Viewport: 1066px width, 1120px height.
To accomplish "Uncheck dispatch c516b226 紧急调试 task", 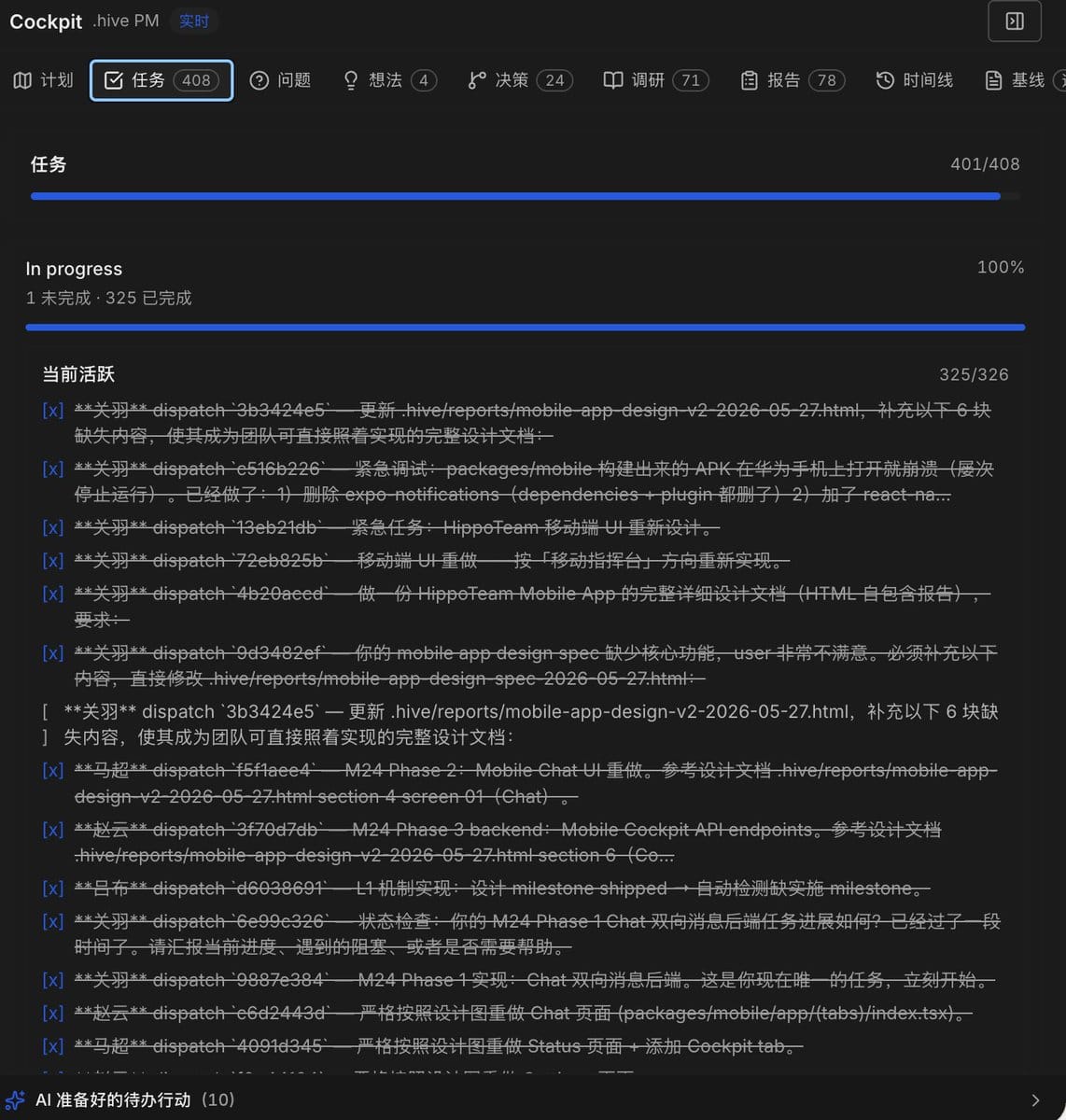I will 53,469.
